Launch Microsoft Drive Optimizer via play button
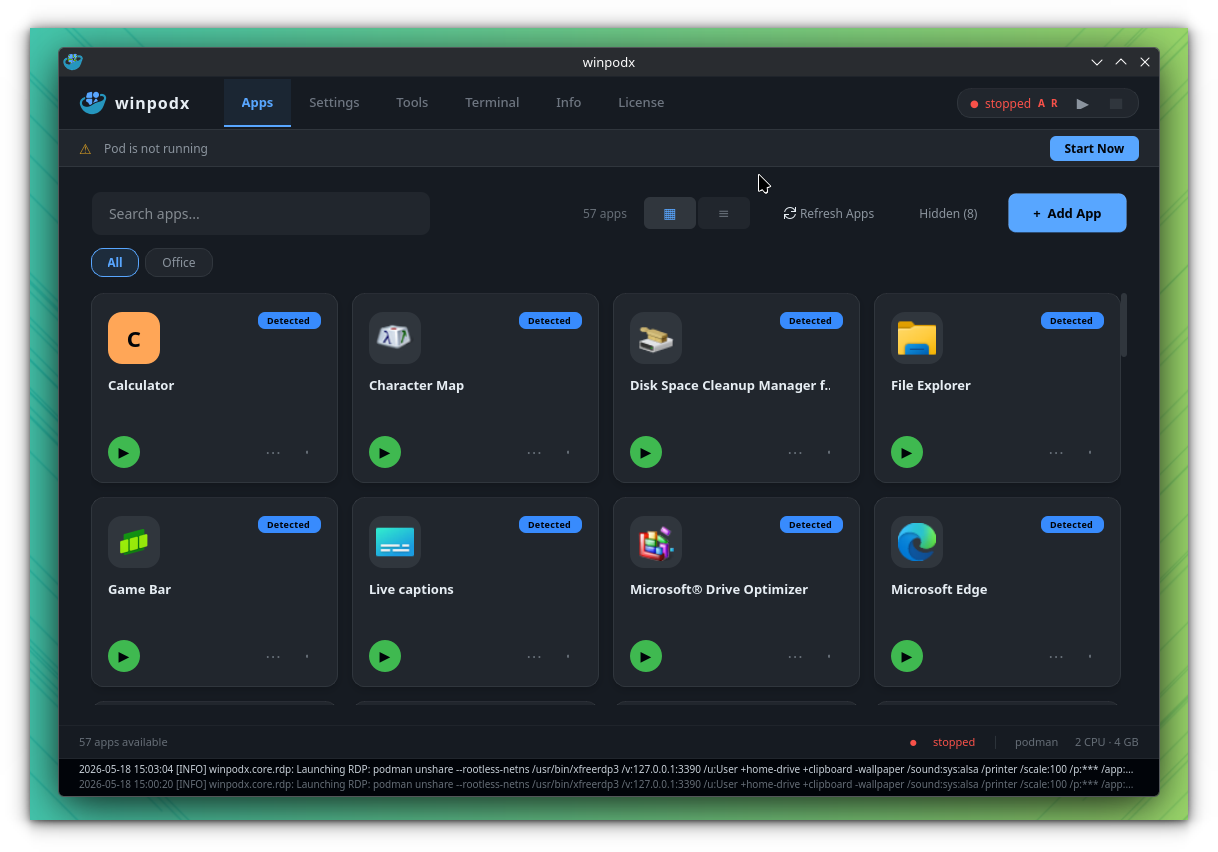The height and width of the screenshot is (852, 1218). pyautogui.click(x=646, y=656)
